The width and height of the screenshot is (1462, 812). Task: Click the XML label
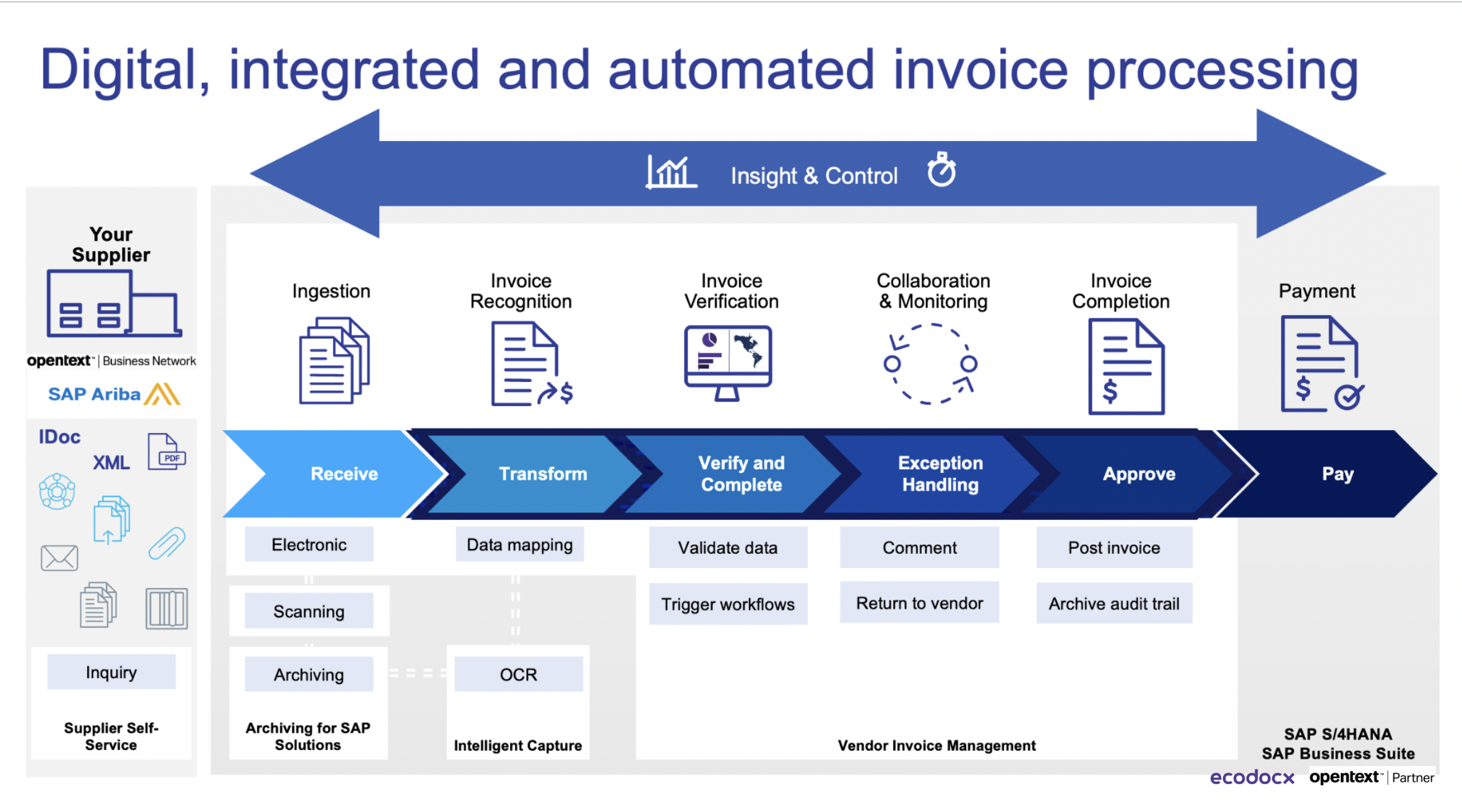pos(111,462)
